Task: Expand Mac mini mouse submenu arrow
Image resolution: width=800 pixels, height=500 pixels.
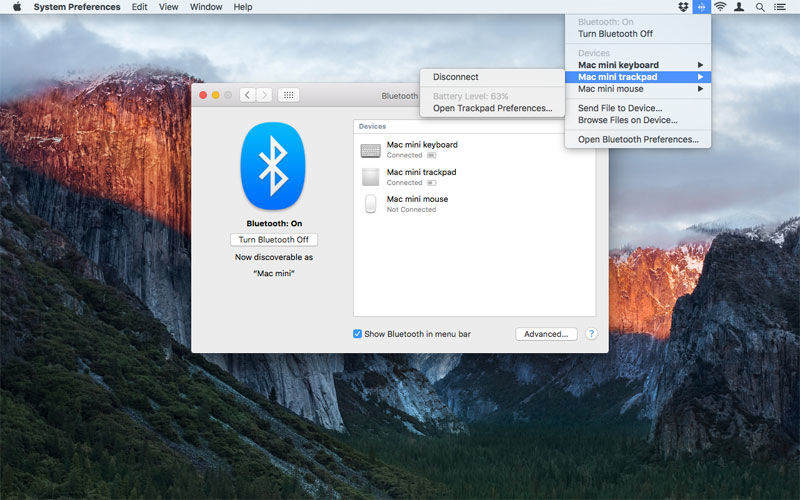Action: pos(701,89)
